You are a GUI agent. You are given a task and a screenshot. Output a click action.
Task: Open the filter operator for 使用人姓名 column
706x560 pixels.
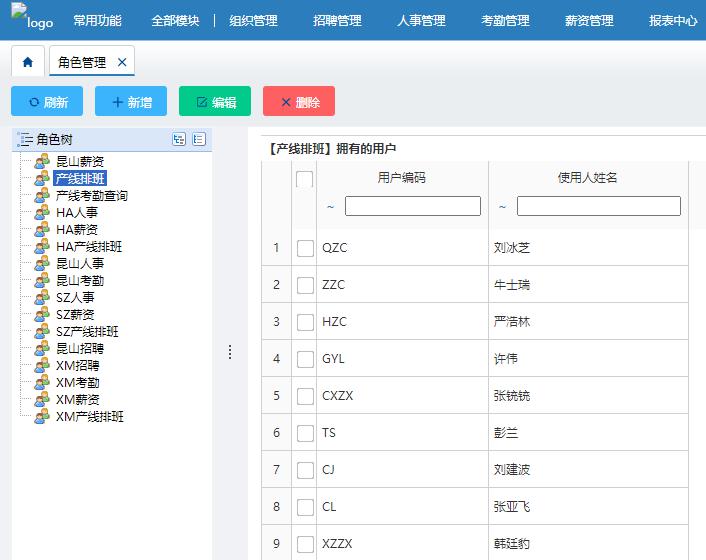tap(503, 207)
